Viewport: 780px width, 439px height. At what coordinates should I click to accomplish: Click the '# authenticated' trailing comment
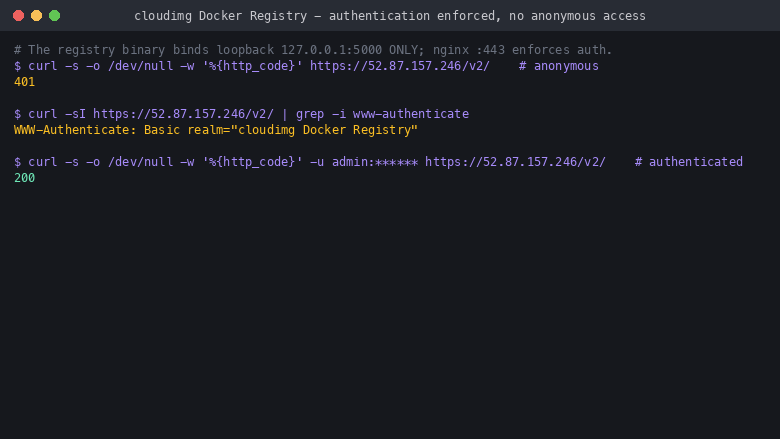point(688,162)
